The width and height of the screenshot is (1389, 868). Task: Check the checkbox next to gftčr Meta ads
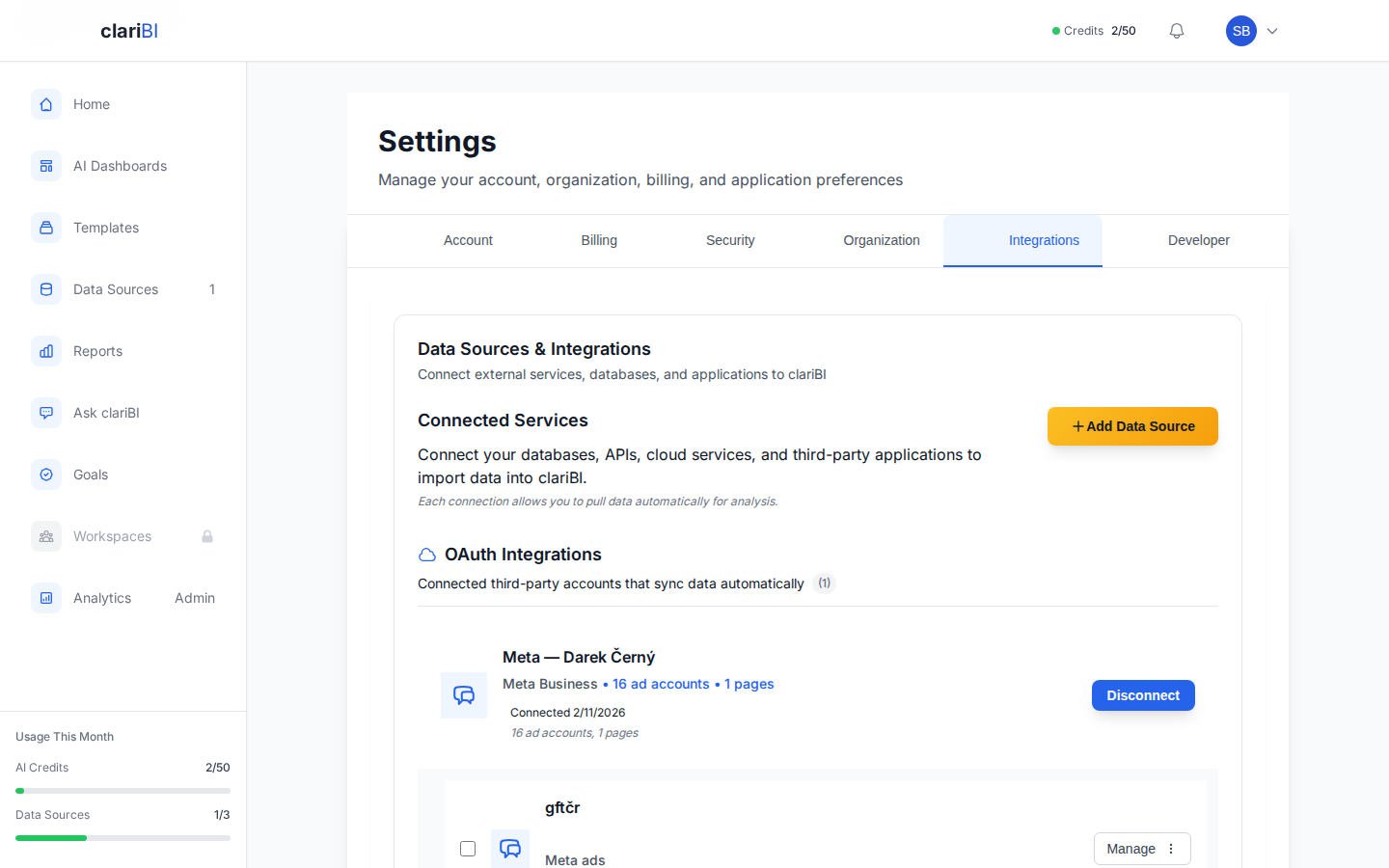tap(468, 849)
